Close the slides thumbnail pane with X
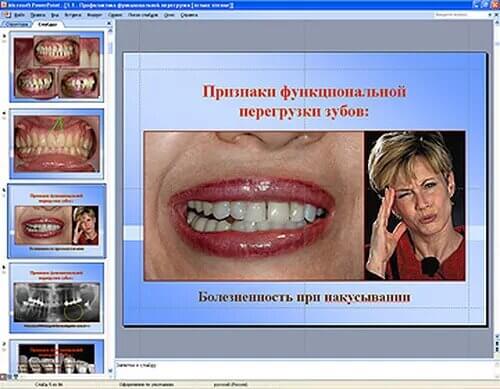The width and height of the screenshot is (500, 389). (x=109, y=23)
